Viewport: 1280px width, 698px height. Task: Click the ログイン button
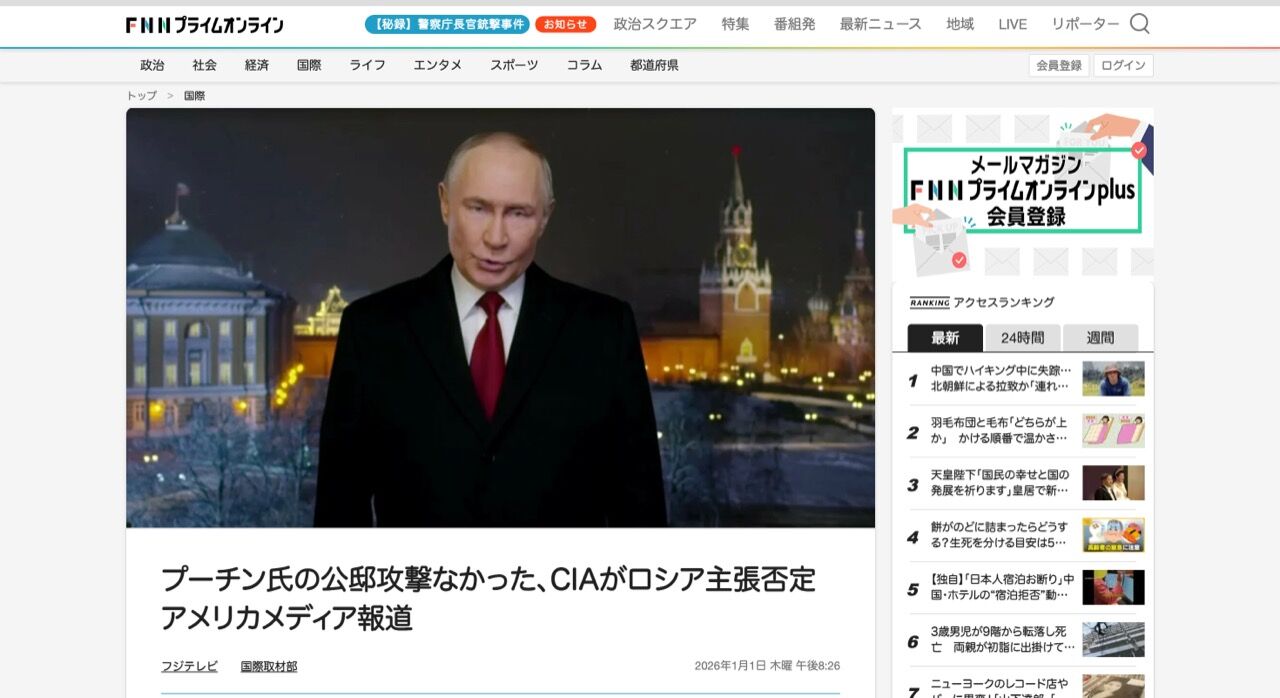pos(1123,65)
